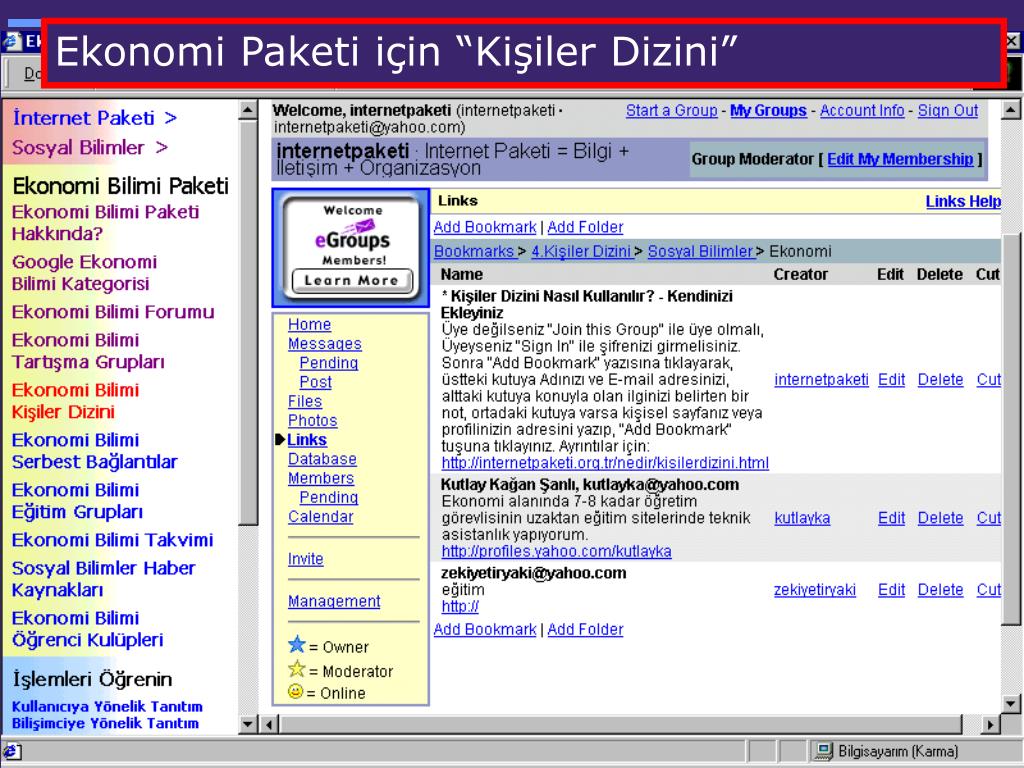Cut the kutlayka bookmark row

click(989, 518)
